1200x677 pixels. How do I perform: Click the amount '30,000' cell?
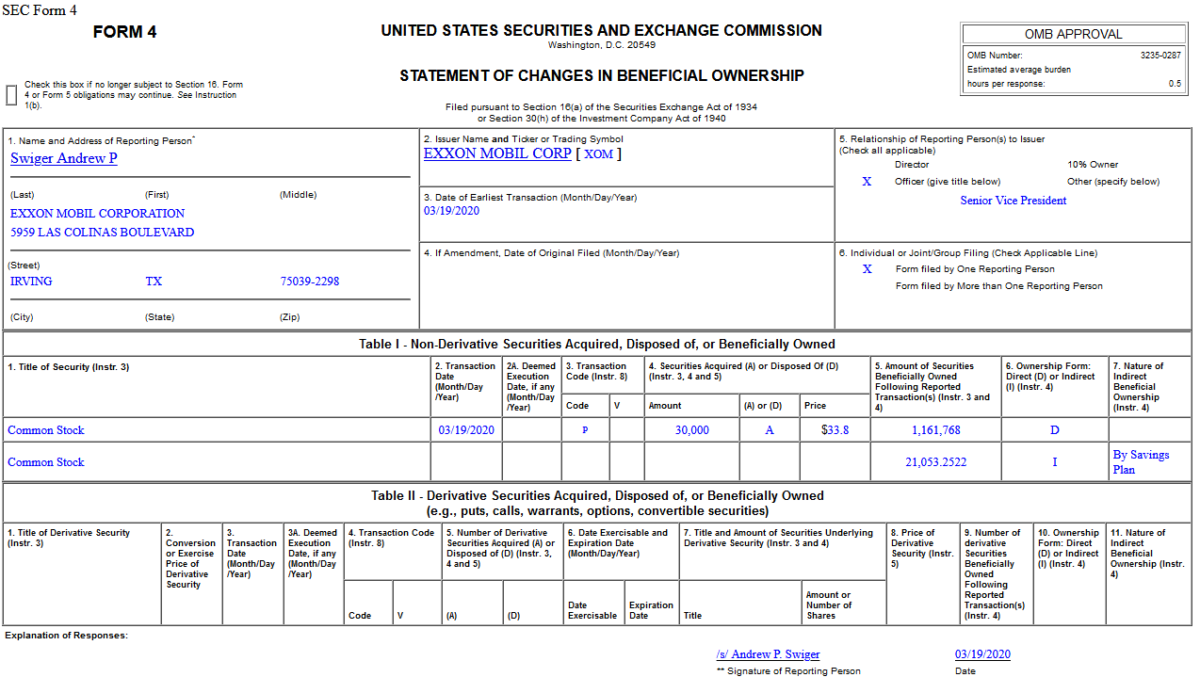pyautogui.click(x=692, y=430)
